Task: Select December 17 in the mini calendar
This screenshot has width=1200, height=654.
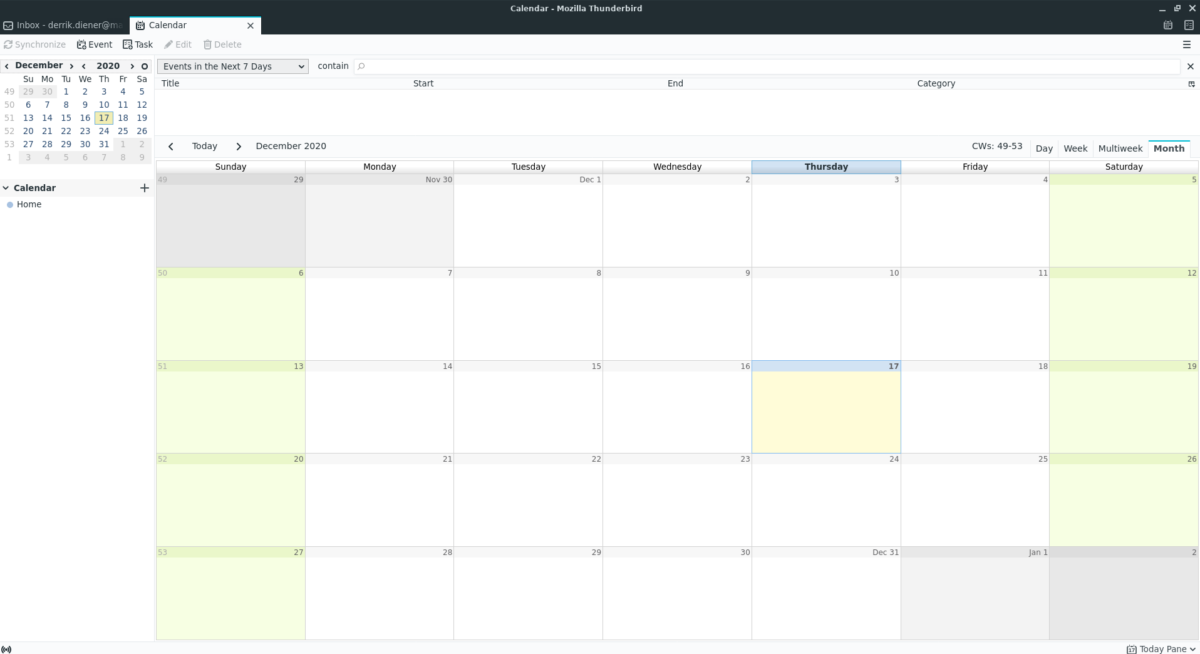Action: click(104, 118)
